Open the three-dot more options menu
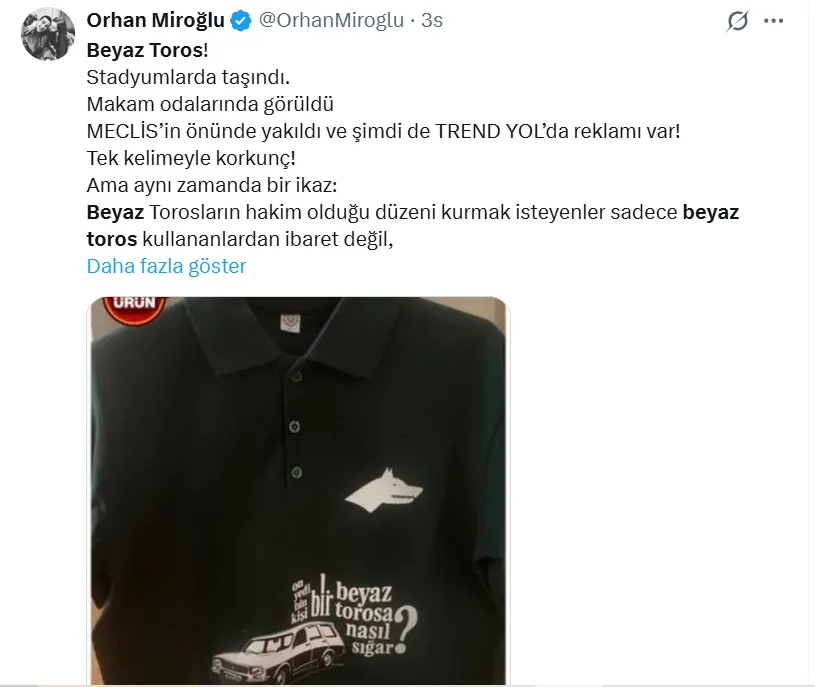The image size is (815, 687). click(x=773, y=21)
